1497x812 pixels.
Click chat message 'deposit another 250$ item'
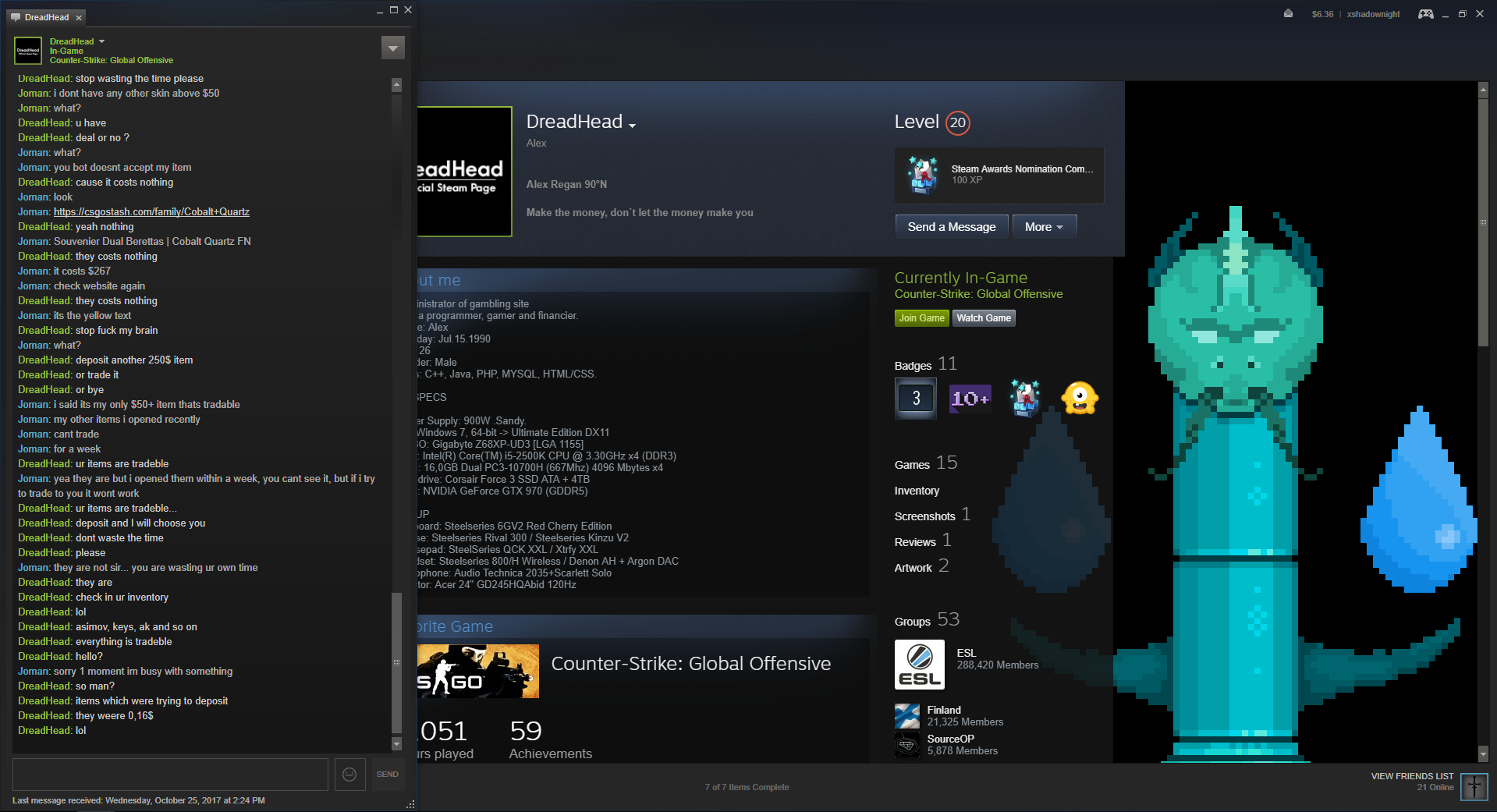[x=134, y=360]
